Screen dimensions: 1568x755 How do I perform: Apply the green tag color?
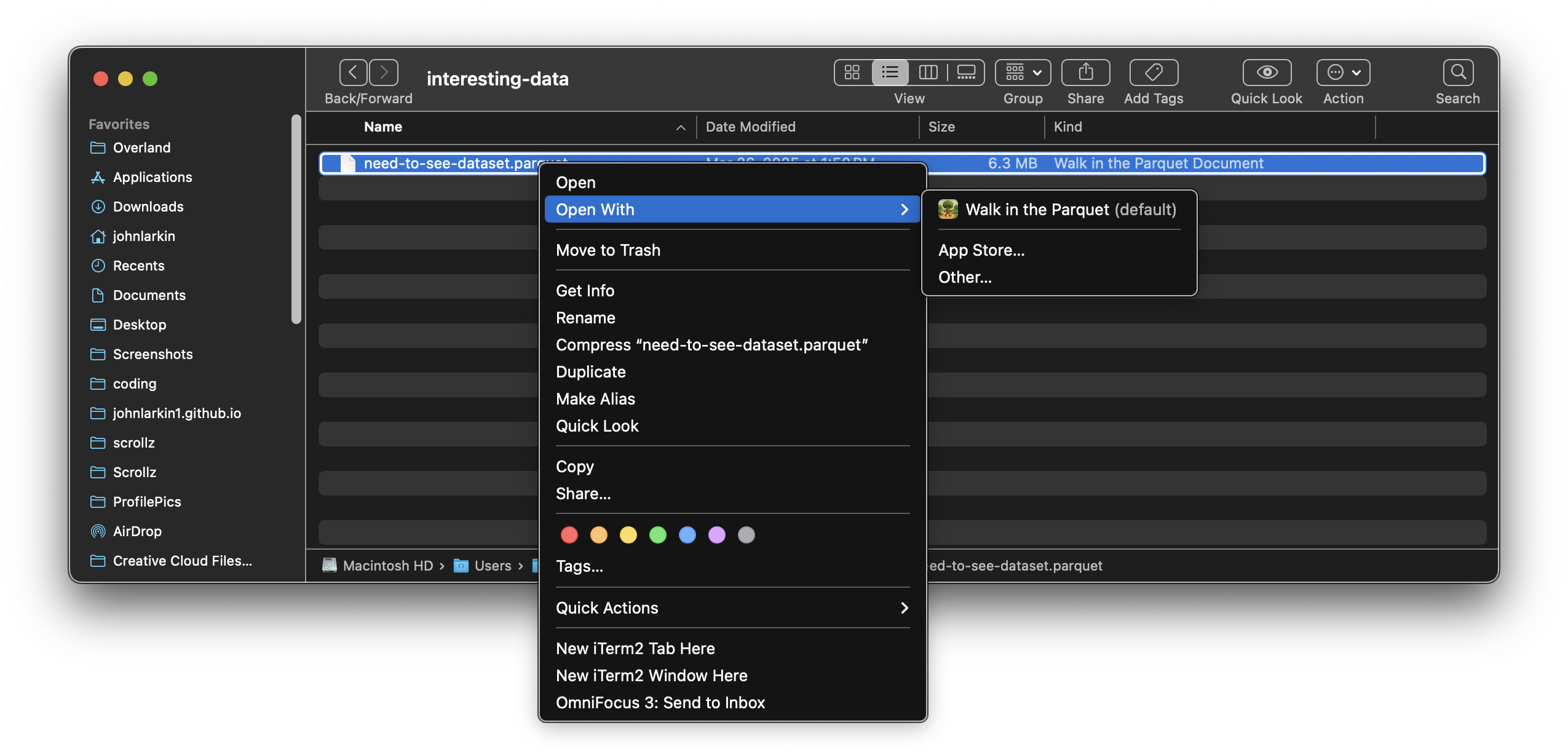(658, 535)
